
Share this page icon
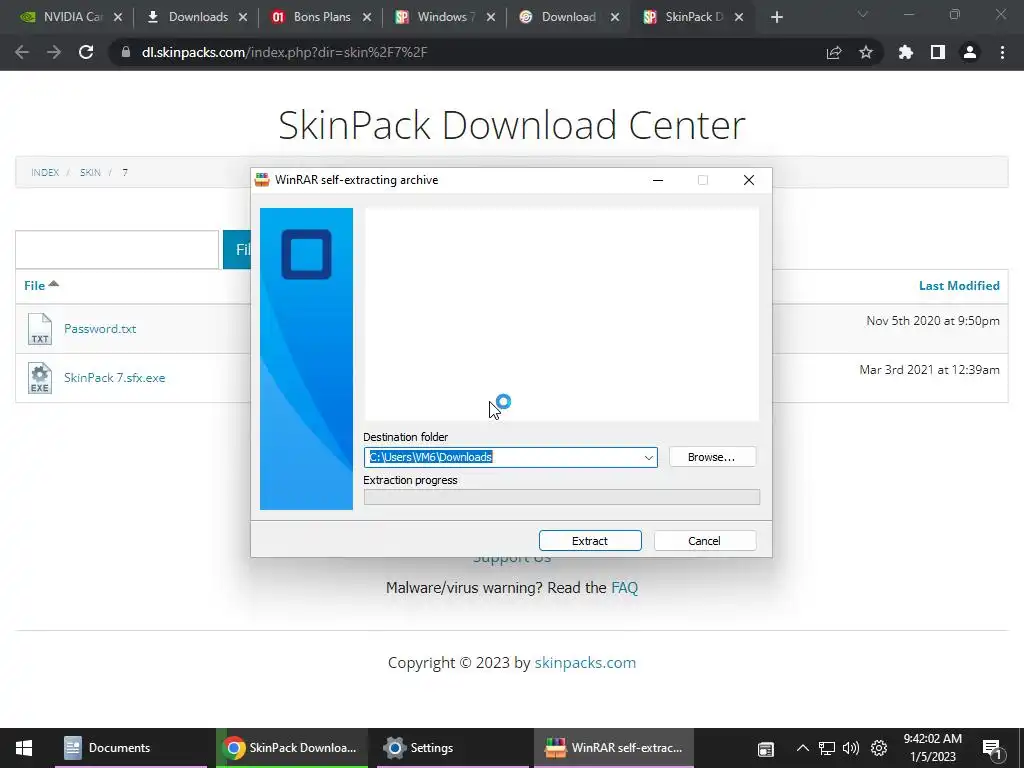tap(834, 52)
